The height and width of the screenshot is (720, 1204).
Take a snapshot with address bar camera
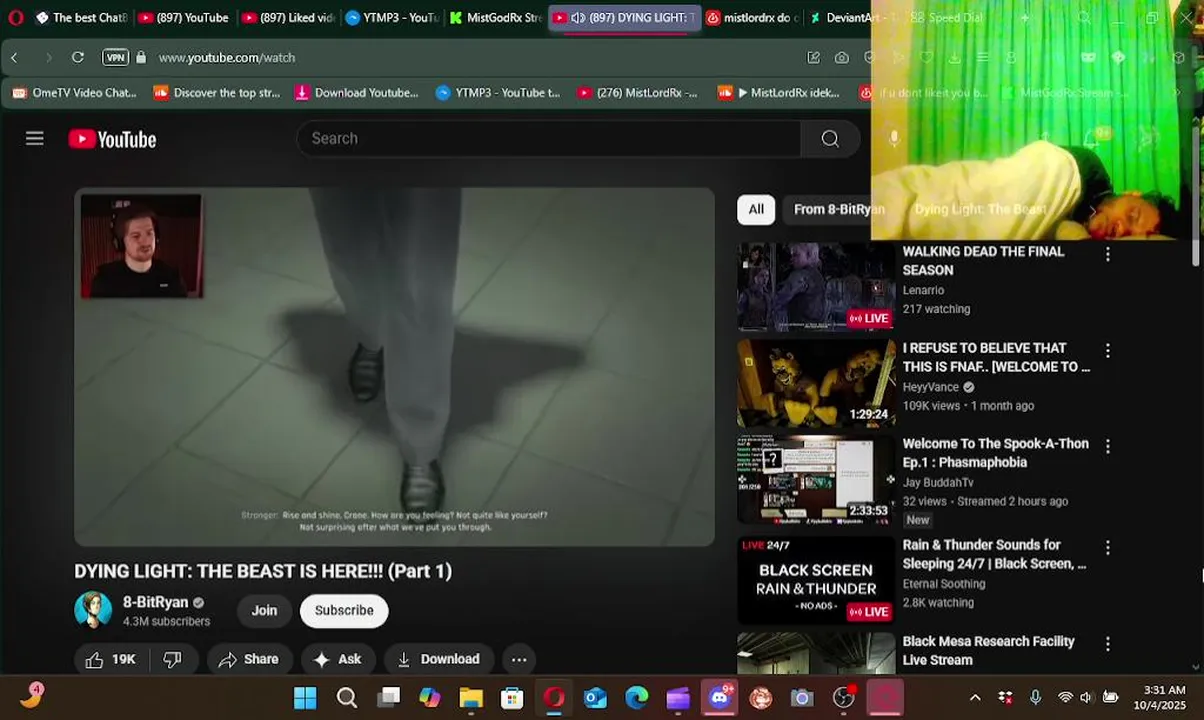point(842,58)
